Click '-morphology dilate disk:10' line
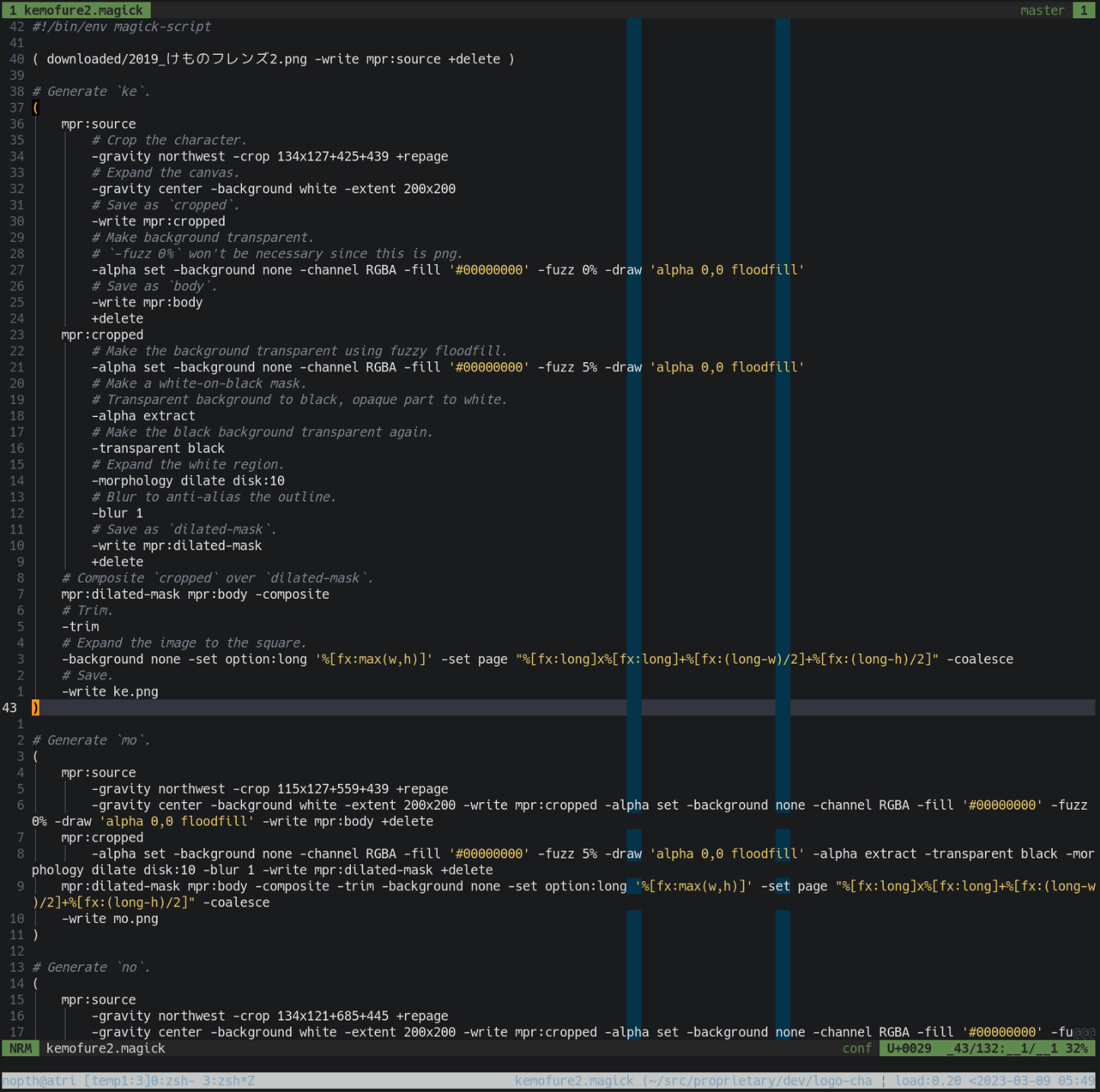 click(188, 481)
